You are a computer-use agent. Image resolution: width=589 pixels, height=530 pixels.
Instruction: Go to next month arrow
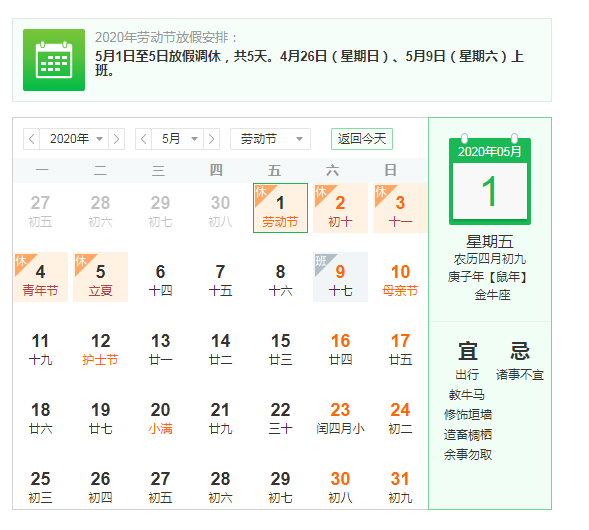(211, 139)
